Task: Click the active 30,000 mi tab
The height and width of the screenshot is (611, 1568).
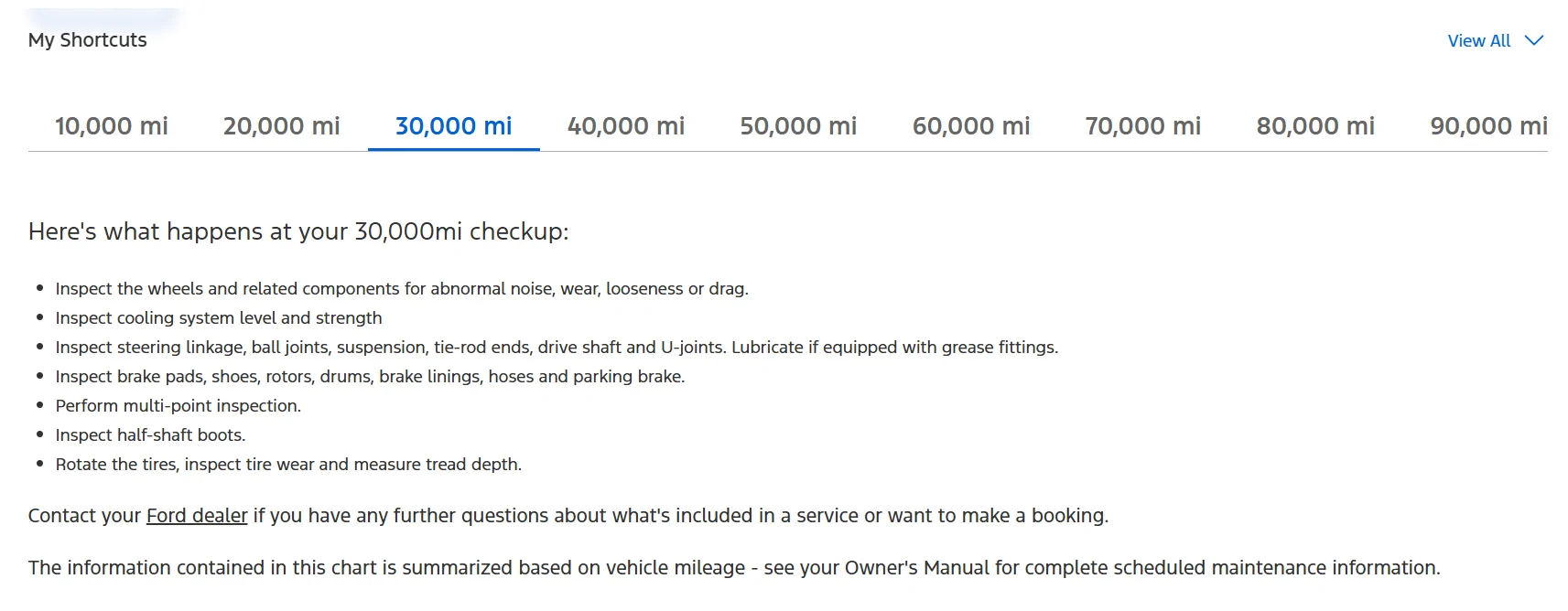Action: click(453, 126)
